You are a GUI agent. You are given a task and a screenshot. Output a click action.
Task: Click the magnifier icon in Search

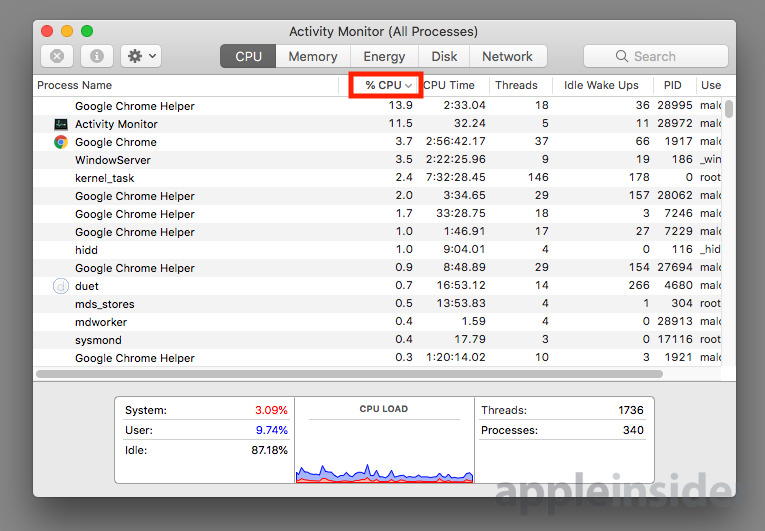click(622, 56)
